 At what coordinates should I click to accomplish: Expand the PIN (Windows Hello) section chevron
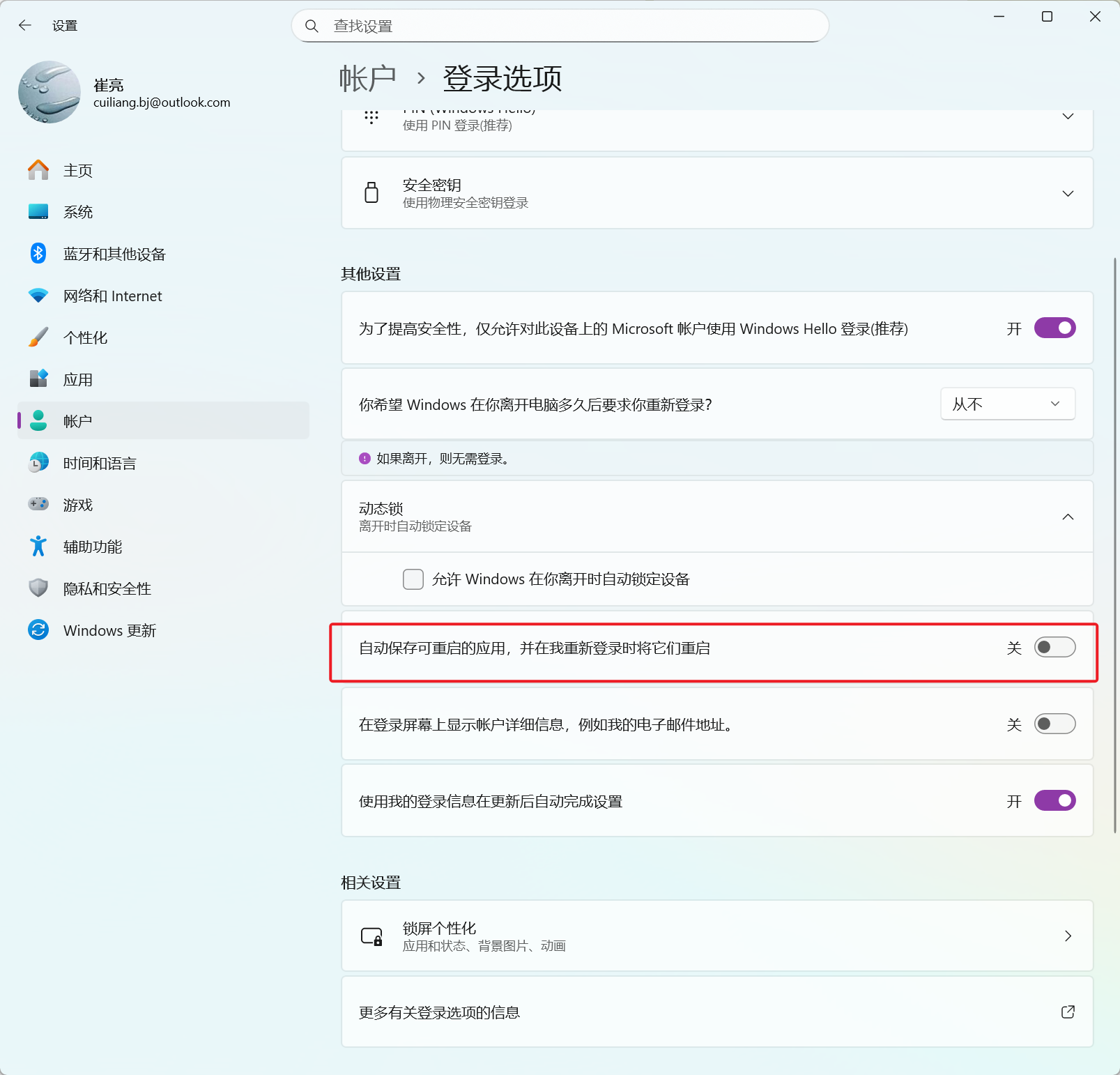[1068, 116]
